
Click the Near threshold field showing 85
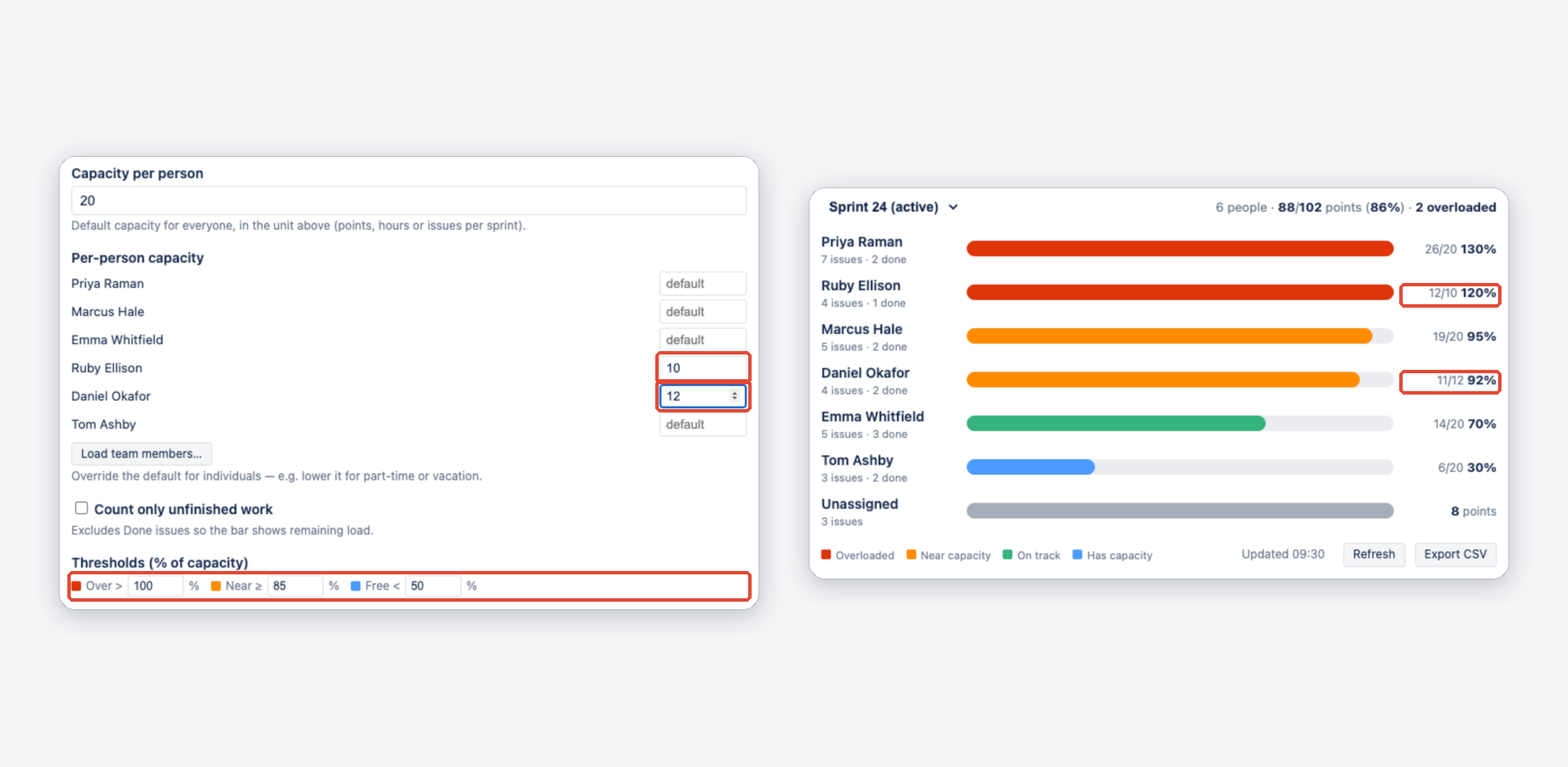[295, 585]
